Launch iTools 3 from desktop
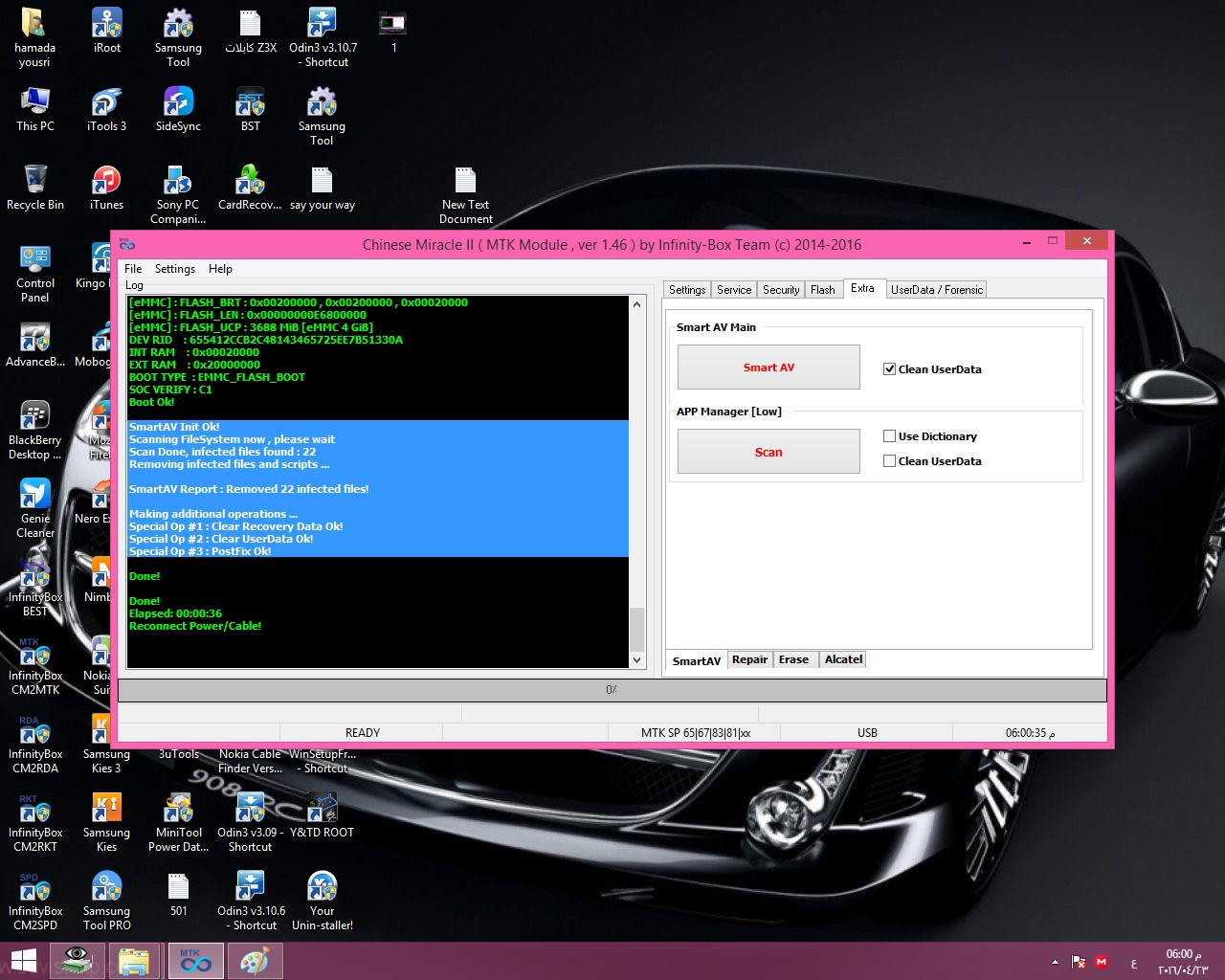The height and width of the screenshot is (980, 1225). pyautogui.click(x=106, y=109)
